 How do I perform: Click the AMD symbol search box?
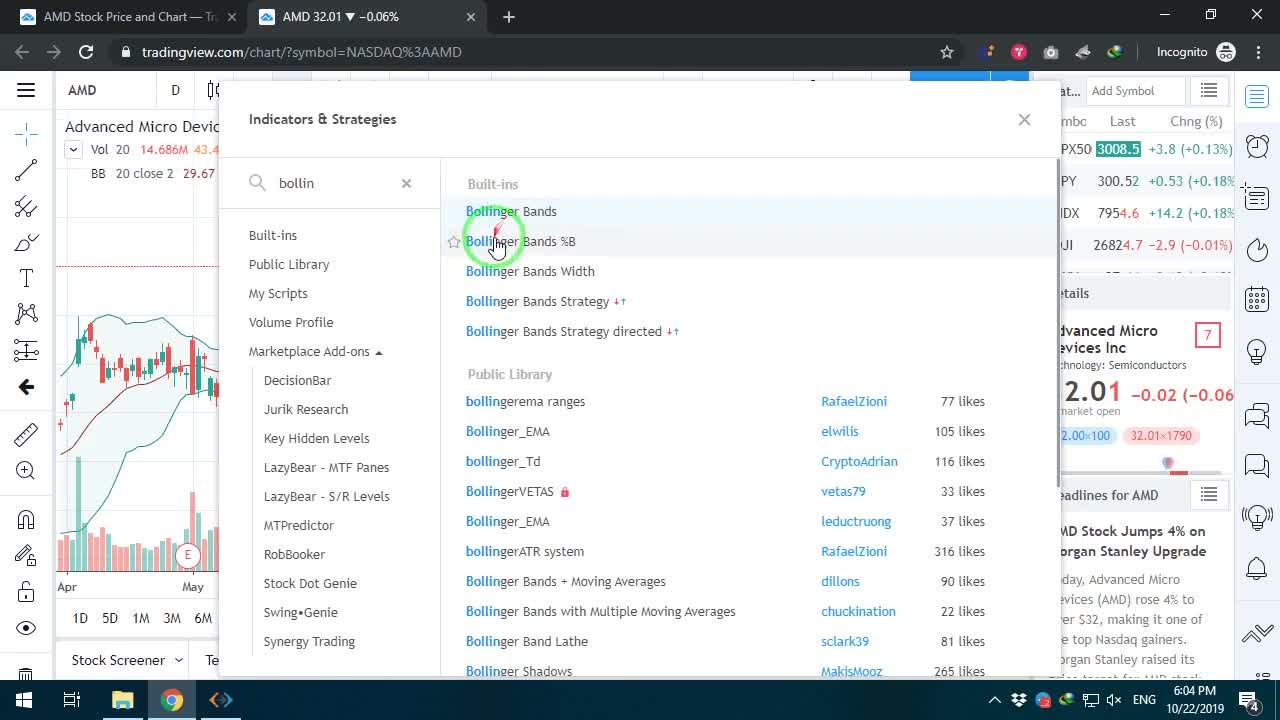105,90
